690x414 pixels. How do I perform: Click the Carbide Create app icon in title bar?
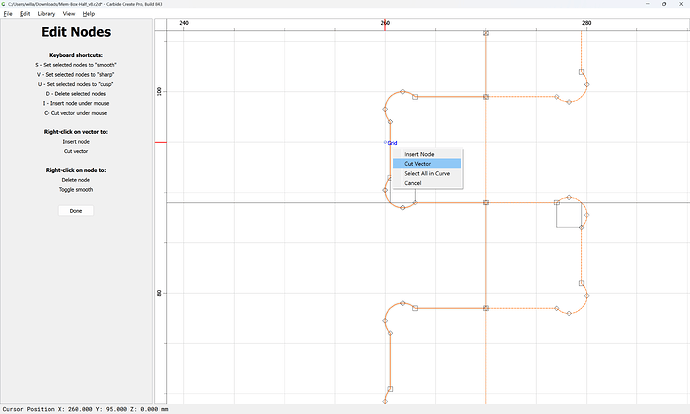[x=4, y=4]
